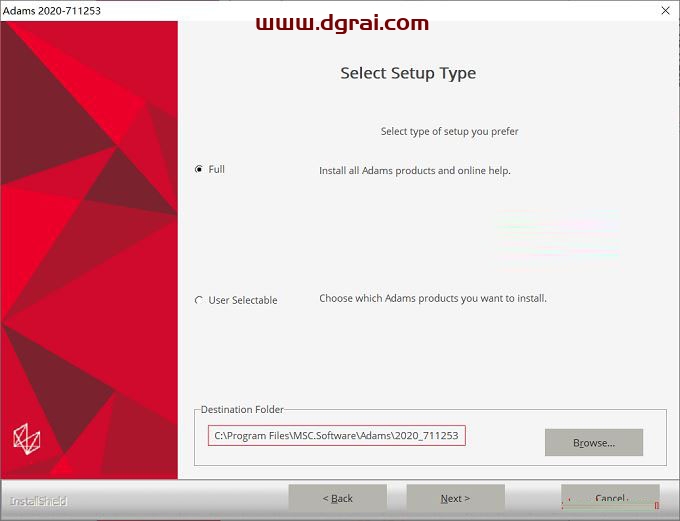Click the 'Select type of setup' instruction text
680x521 pixels.
[x=449, y=132]
